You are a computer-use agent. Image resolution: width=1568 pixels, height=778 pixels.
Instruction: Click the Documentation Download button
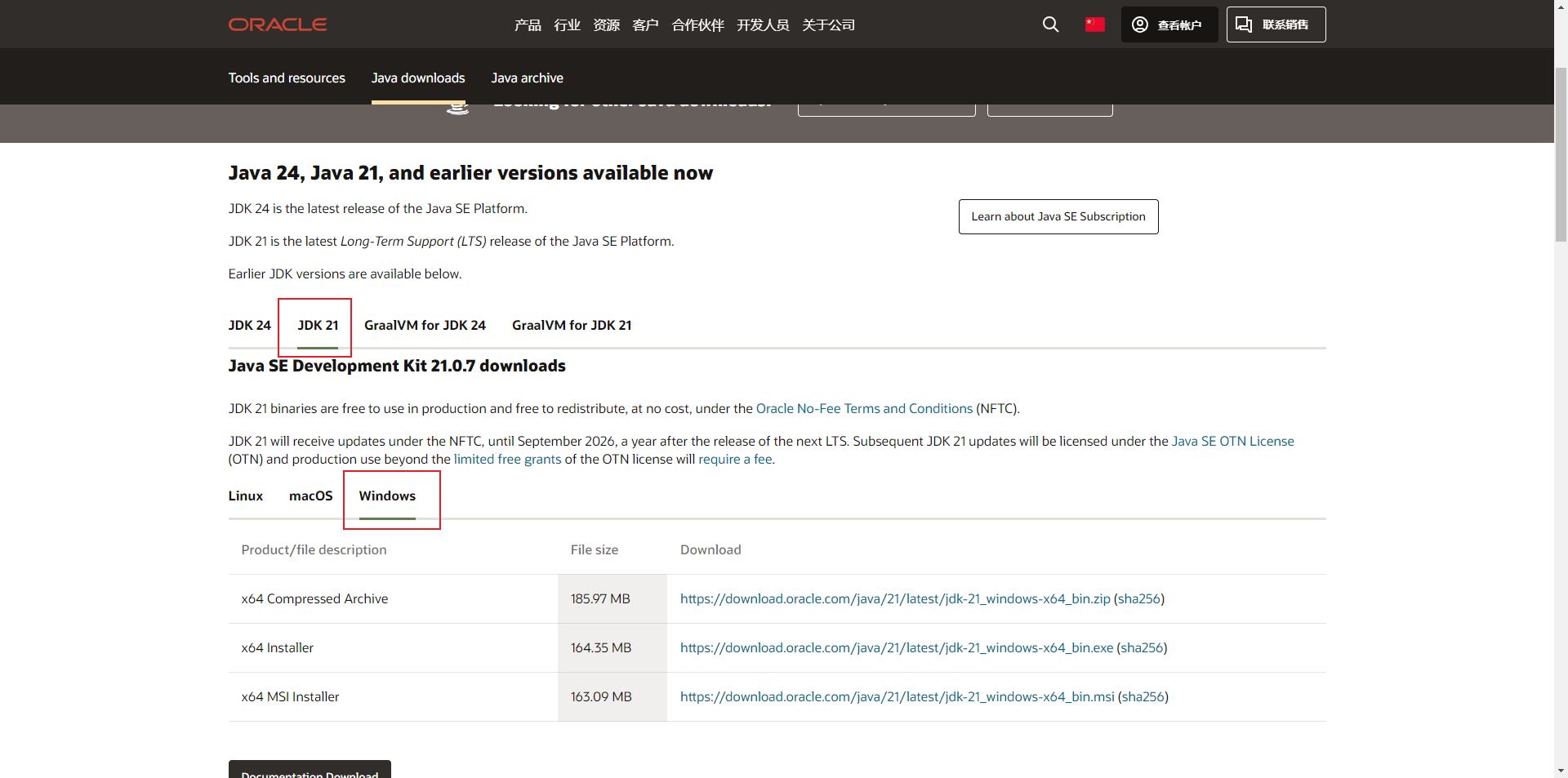(x=310, y=772)
